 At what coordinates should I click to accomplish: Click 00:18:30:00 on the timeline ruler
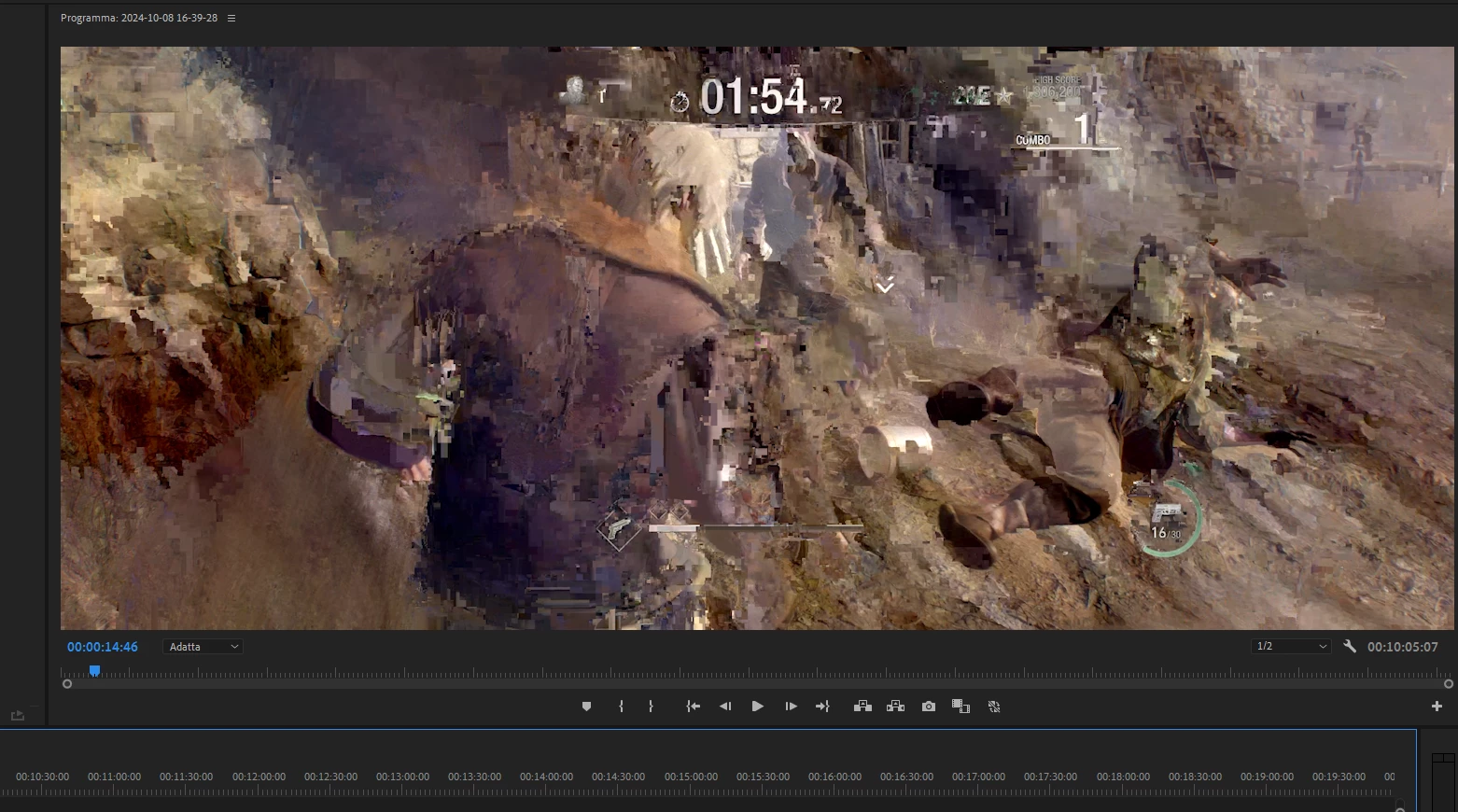coord(1195,777)
